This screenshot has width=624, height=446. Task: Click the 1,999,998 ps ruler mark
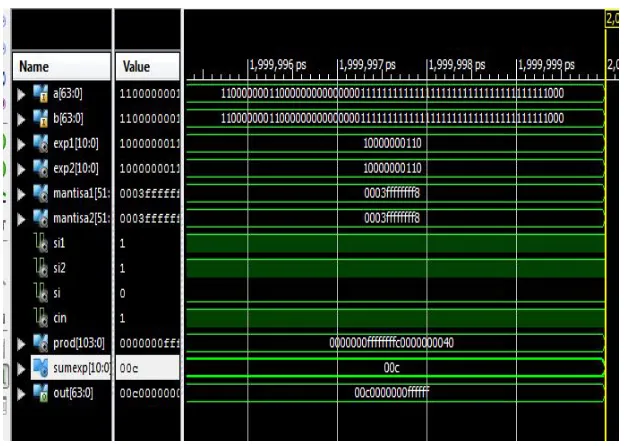pos(457,65)
